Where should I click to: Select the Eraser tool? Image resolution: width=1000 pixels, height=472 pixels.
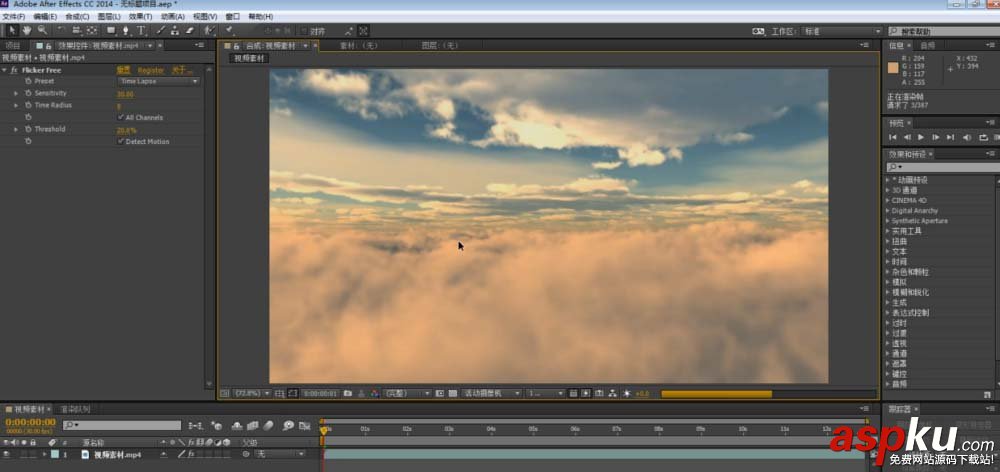point(190,31)
